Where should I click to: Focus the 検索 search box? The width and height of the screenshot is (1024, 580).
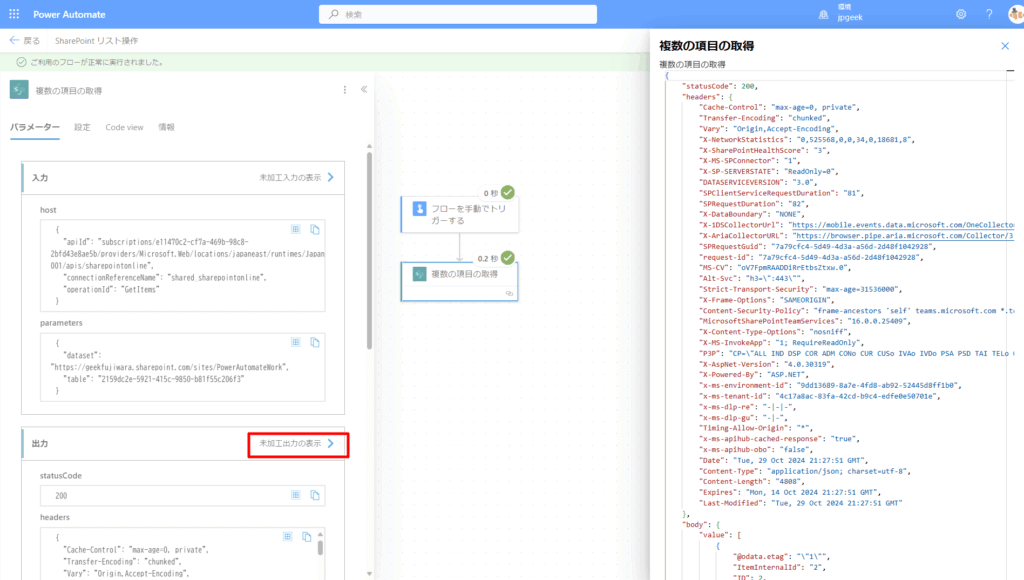tap(458, 14)
